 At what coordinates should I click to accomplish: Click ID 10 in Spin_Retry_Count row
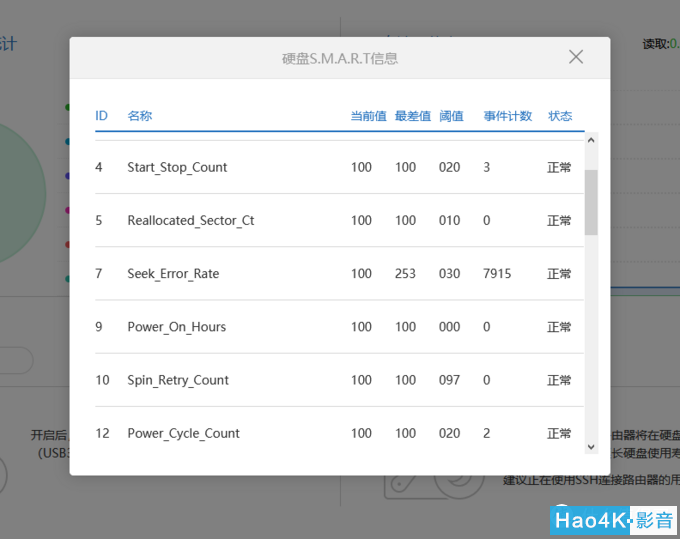102,380
